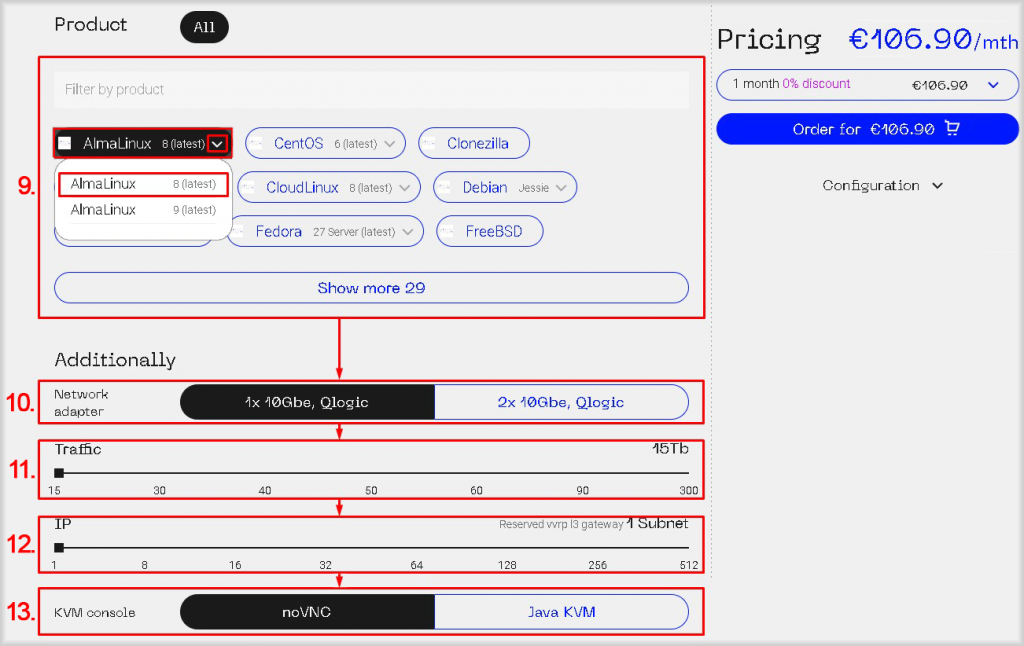
Task: Click the CloudLinux logo icon
Action: 249,187
